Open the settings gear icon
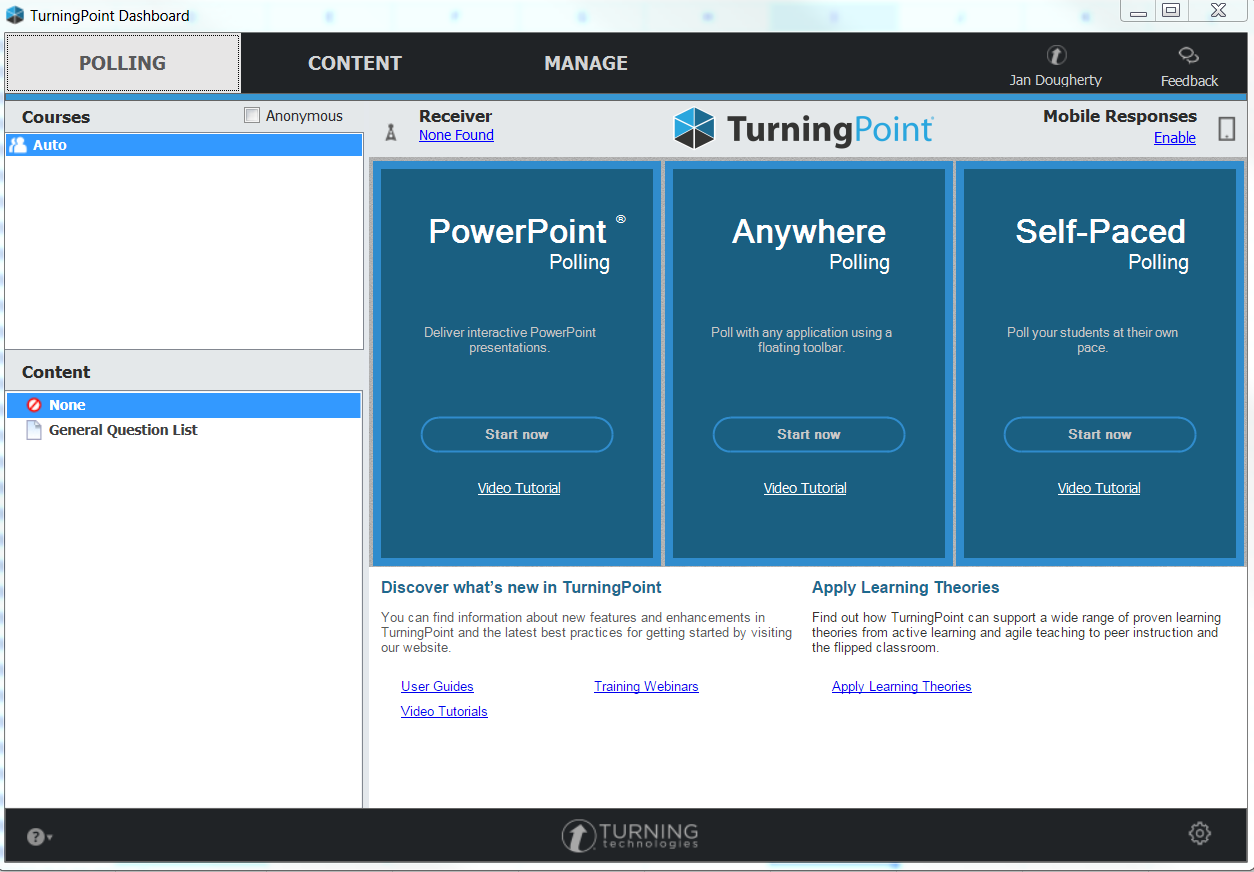The height and width of the screenshot is (872, 1254). click(x=1199, y=833)
